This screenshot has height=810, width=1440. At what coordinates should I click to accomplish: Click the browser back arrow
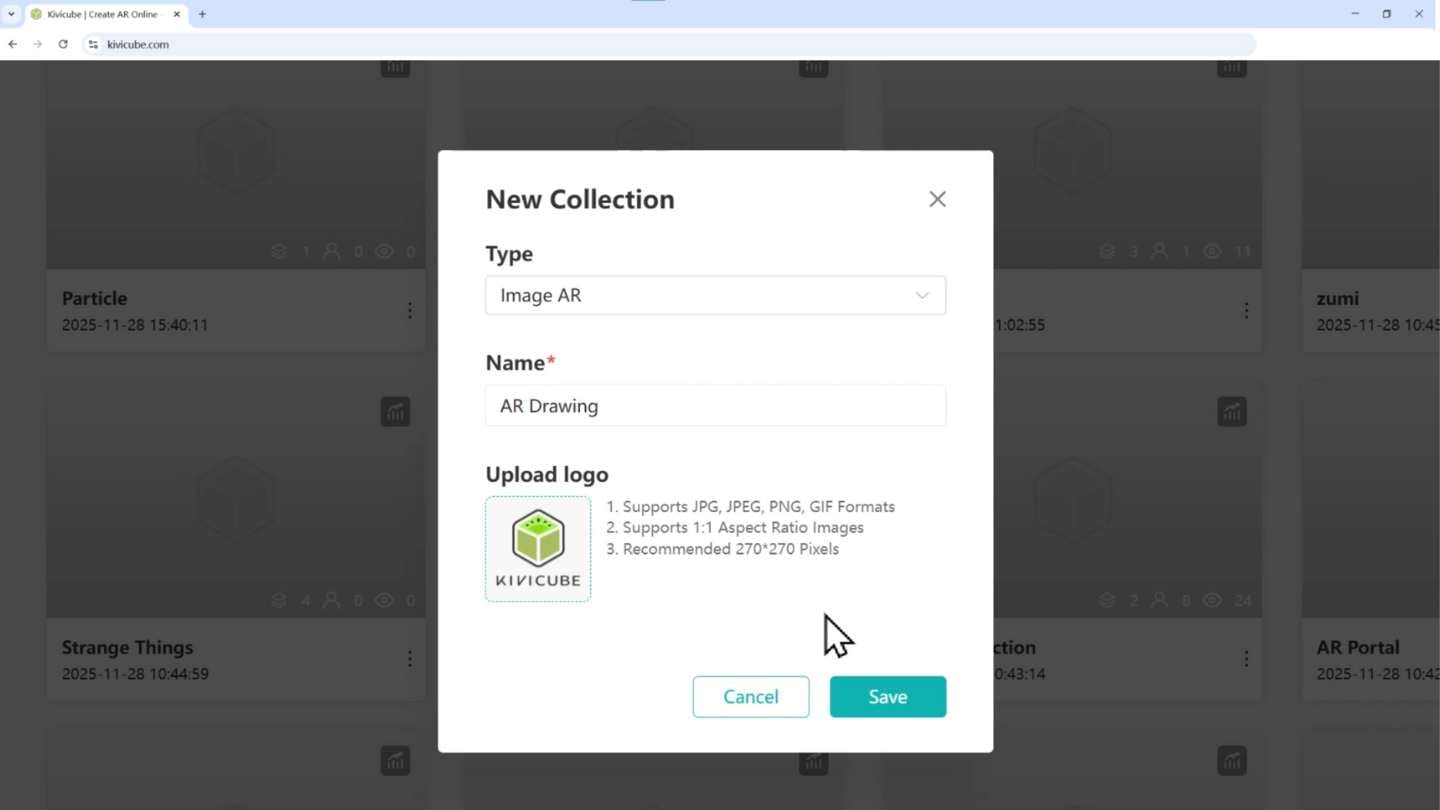13,44
